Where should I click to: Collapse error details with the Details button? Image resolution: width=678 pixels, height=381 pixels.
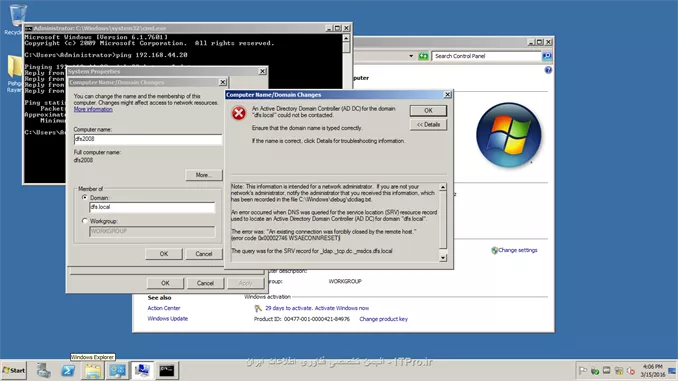(x=428, y=125)
